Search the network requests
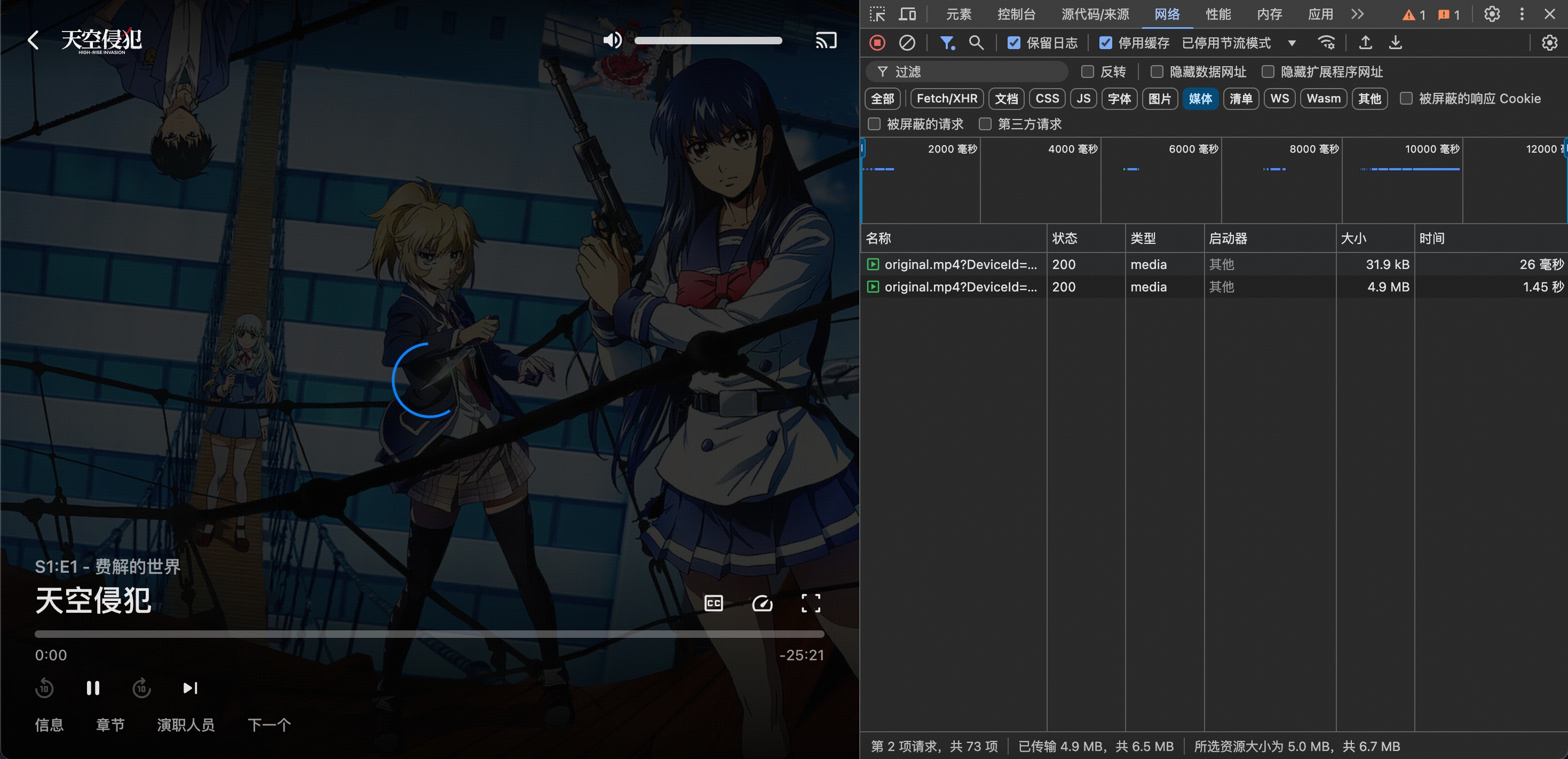This screenshot has width=1568, height=759. pyautogui.click(x=976, y=43)
